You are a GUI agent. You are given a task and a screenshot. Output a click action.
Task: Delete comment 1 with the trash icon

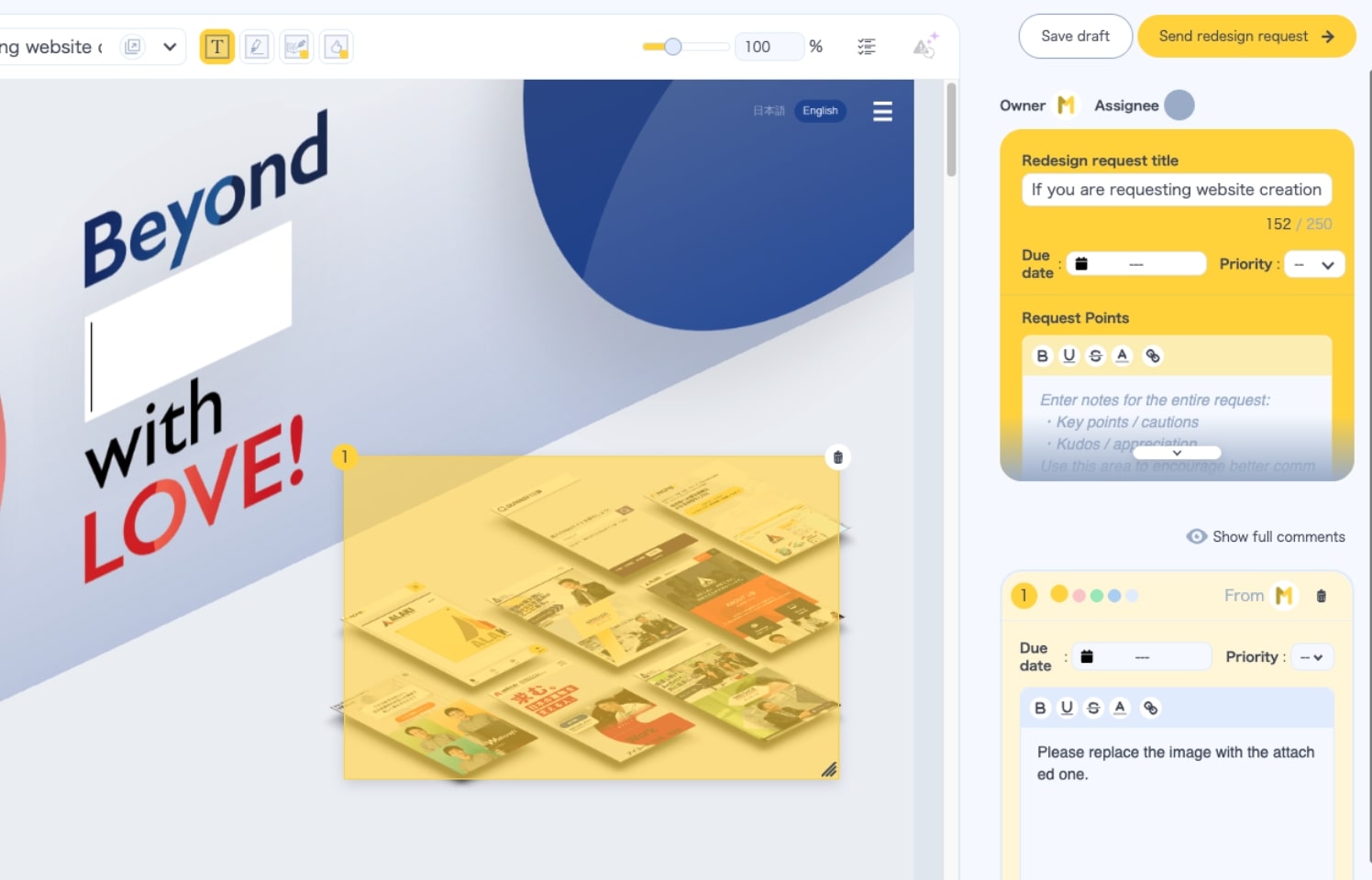click(1322, 596)
